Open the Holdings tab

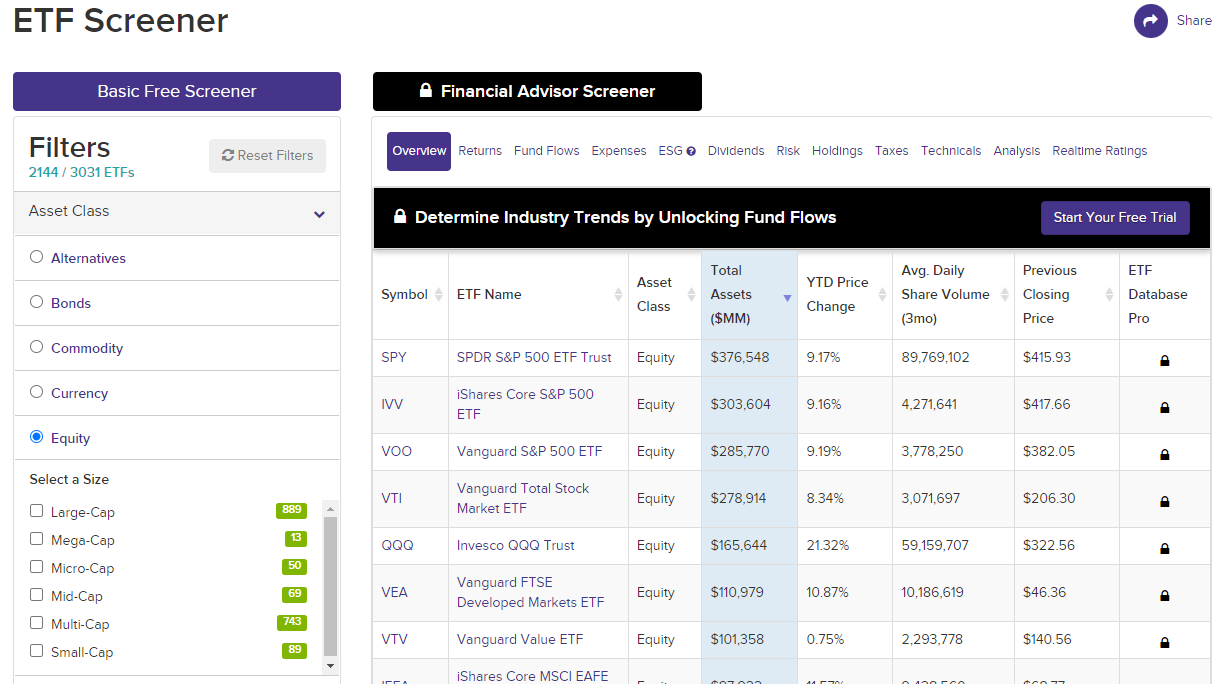[x=837, y=151]
